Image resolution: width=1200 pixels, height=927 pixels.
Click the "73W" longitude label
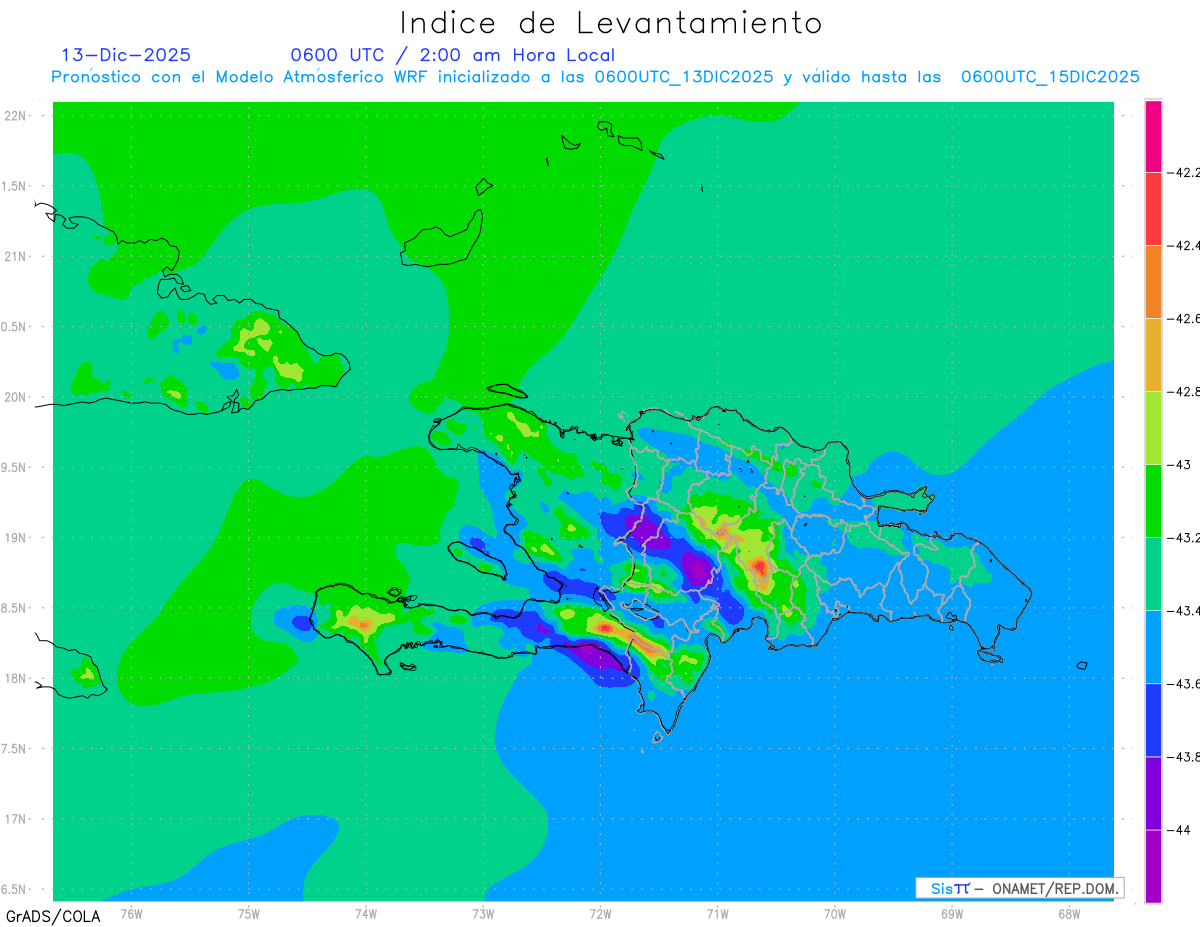coord(483,913)
